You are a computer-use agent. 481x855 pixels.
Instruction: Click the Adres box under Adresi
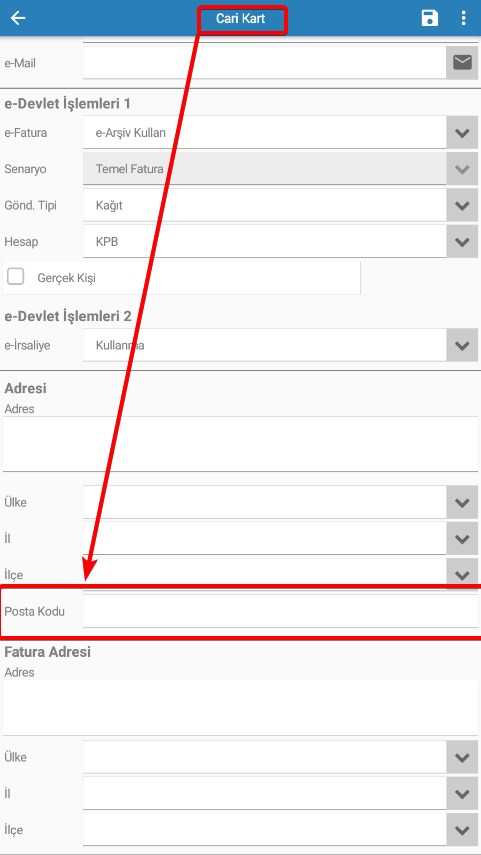click(x=240, y=444)
